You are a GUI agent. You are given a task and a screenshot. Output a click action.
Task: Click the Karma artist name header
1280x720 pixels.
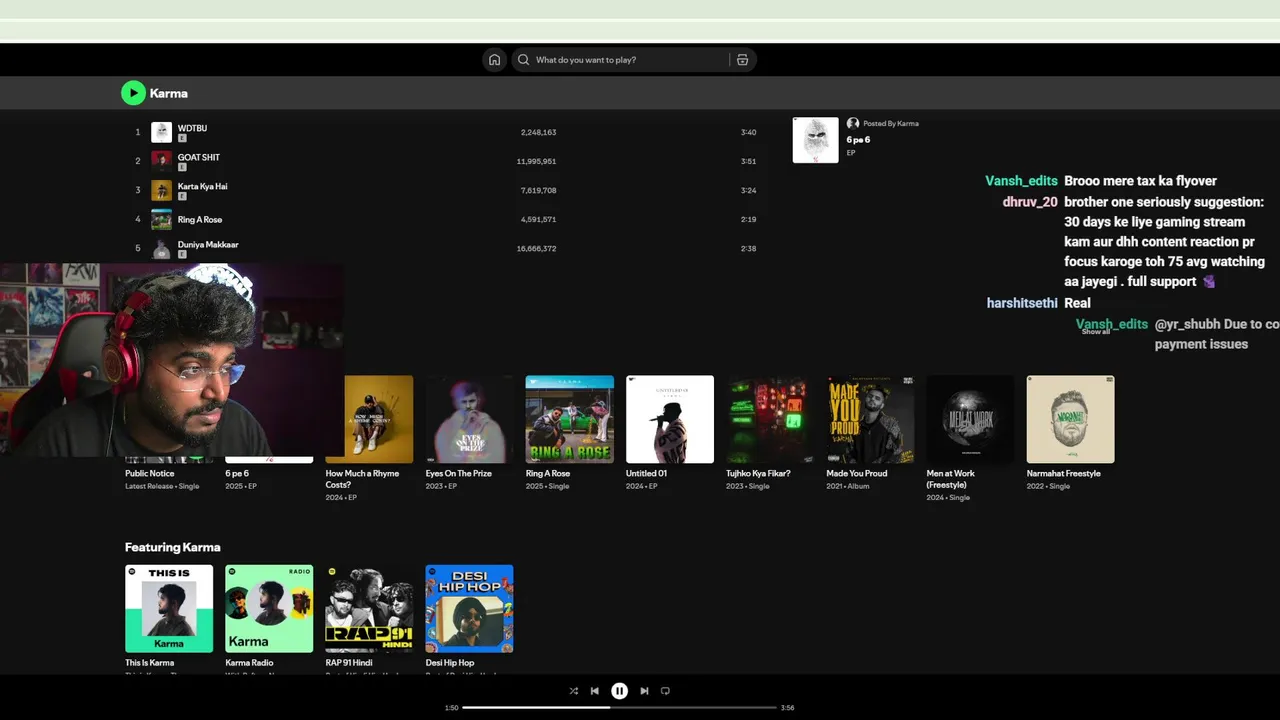[x=169, y=93]
